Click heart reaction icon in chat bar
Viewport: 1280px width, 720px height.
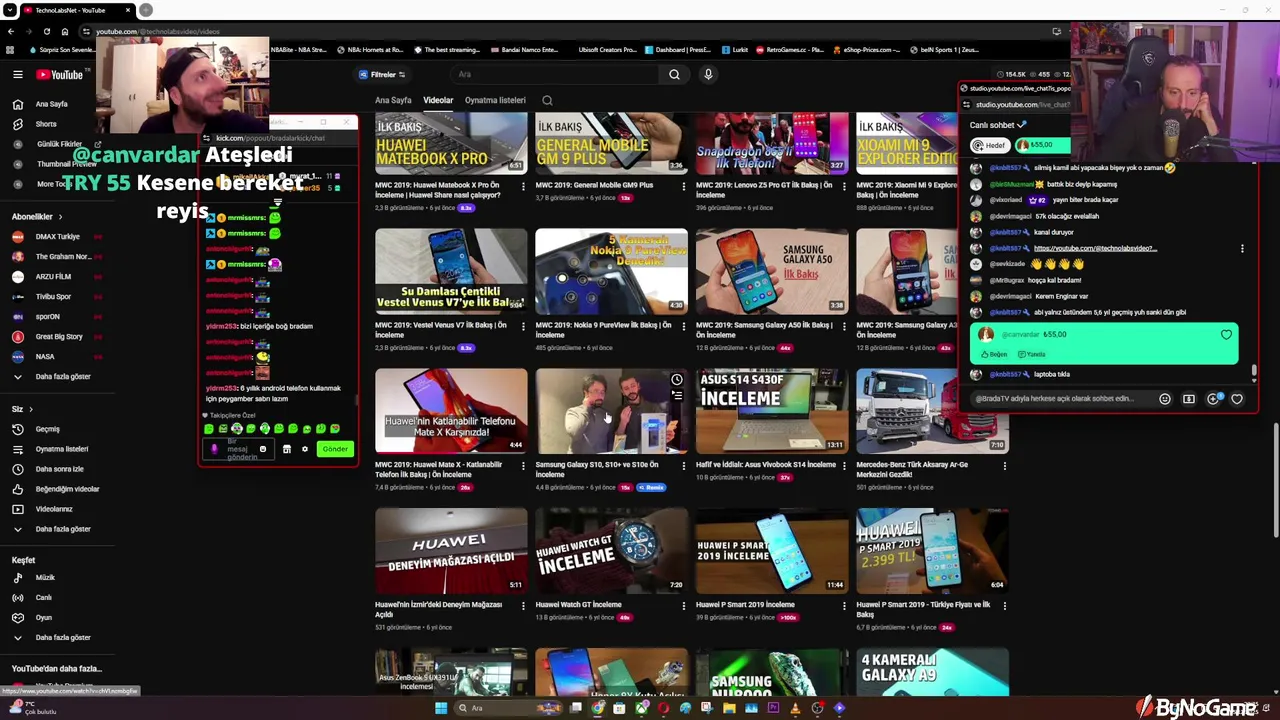click(1237, 399)
